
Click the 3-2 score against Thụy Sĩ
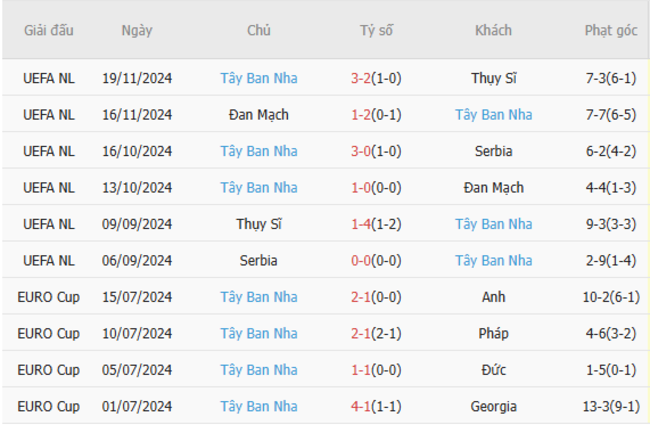(x=362, y=78)
